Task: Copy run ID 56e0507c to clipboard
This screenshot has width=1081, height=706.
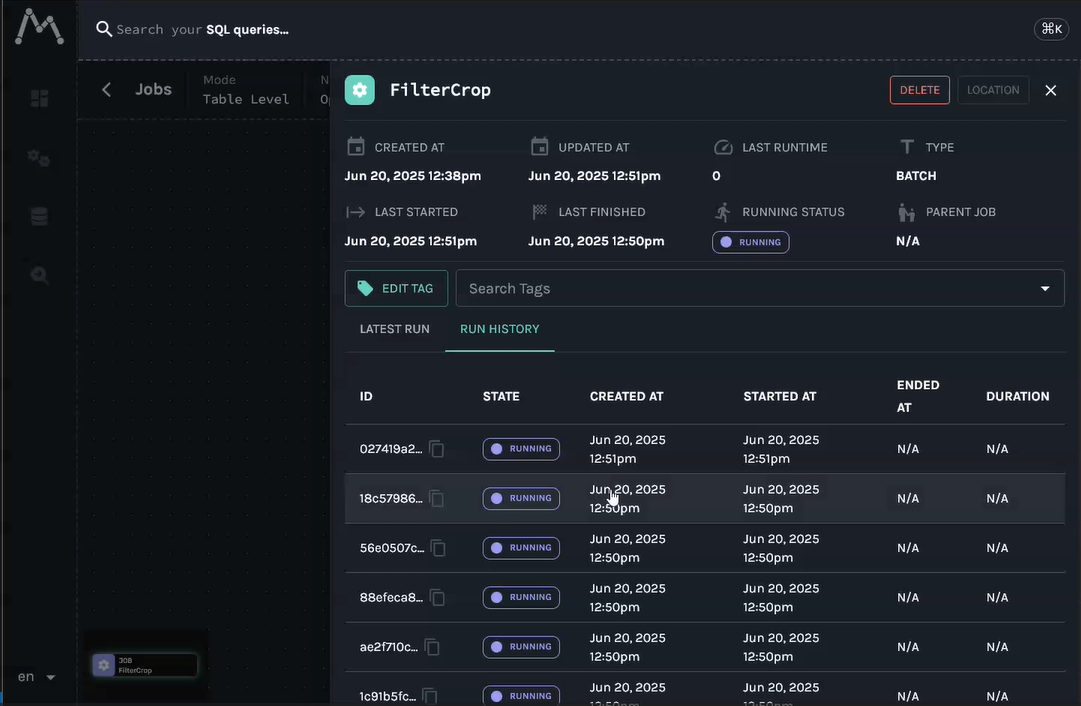Action: click(x=438, y=548)
